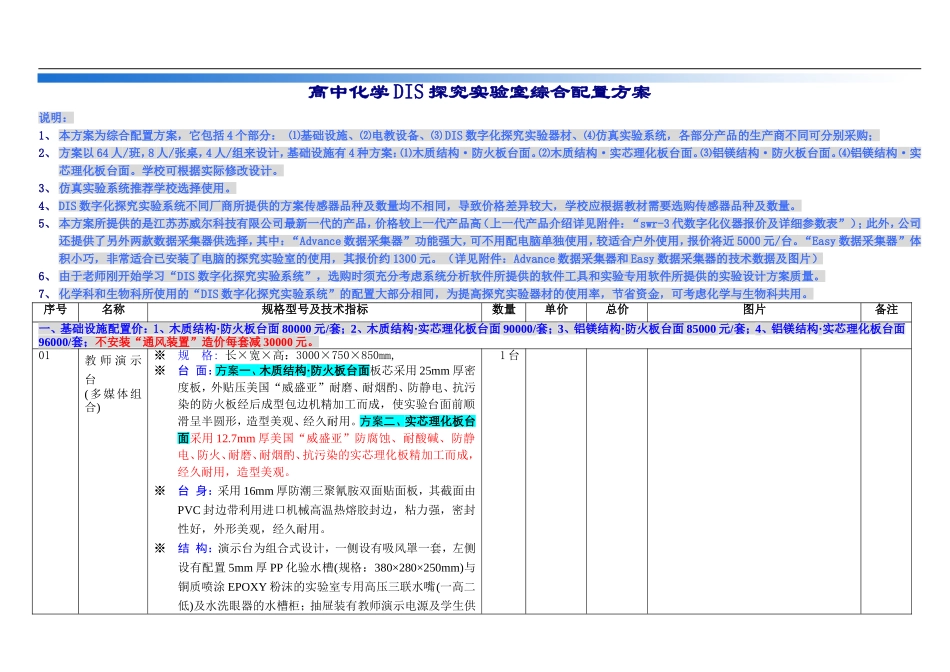This screenshot has height=672, width=950.
Task: Select the section row 一、基础设施配置价
Action: coord(472,334)
